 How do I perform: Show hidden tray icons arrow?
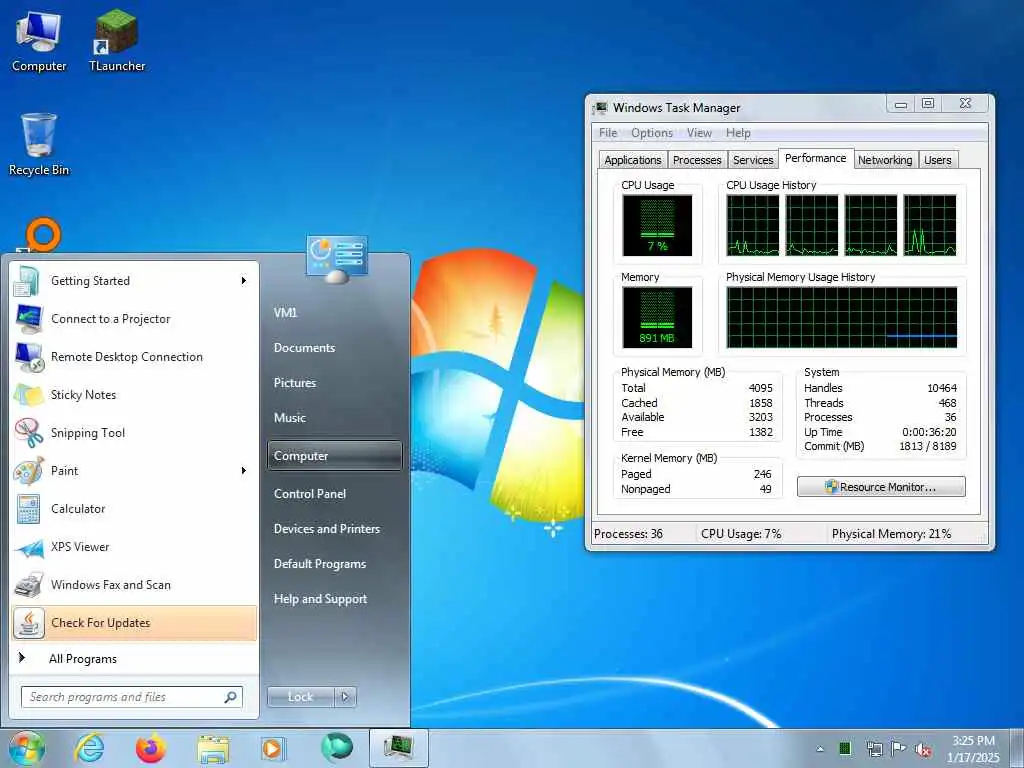[x=820, y=749]
